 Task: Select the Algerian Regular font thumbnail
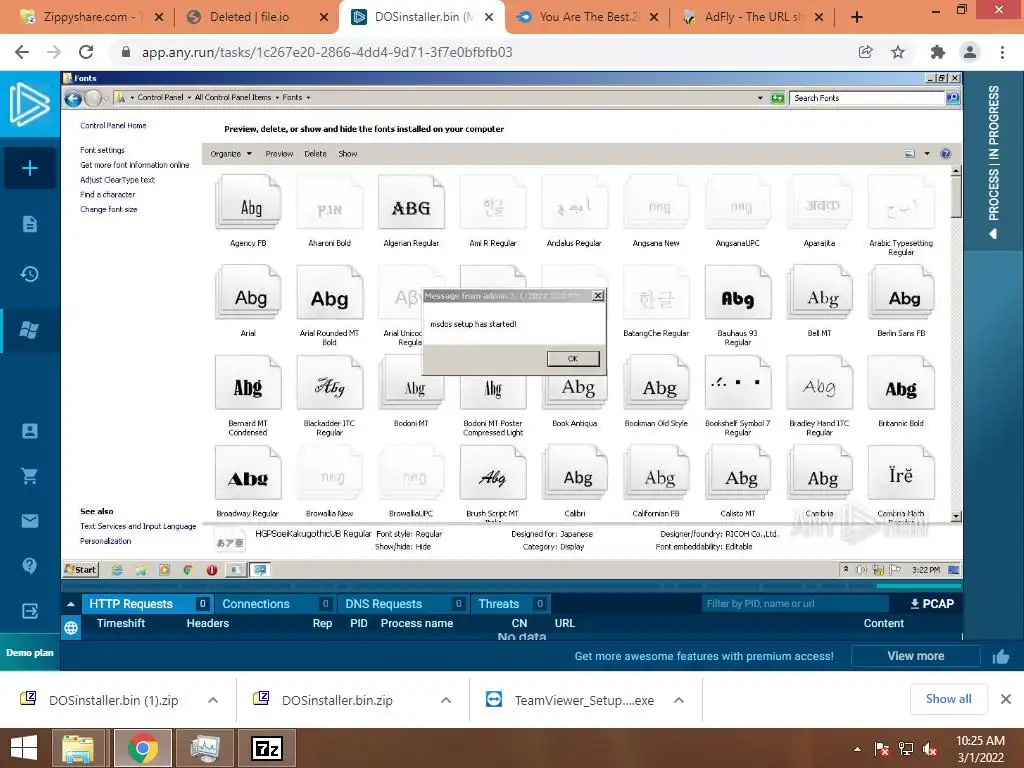411,202
